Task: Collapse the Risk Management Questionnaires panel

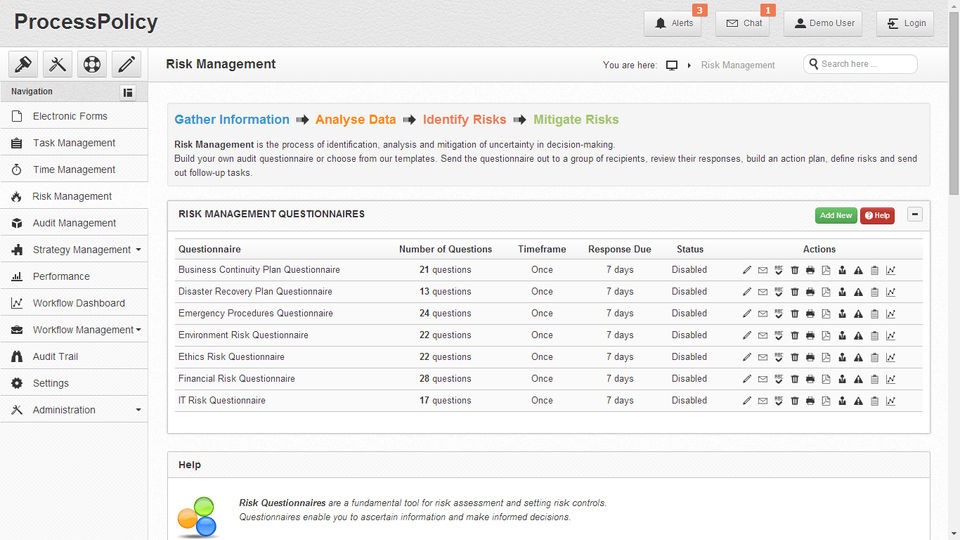Action: [x=915, y=214]
